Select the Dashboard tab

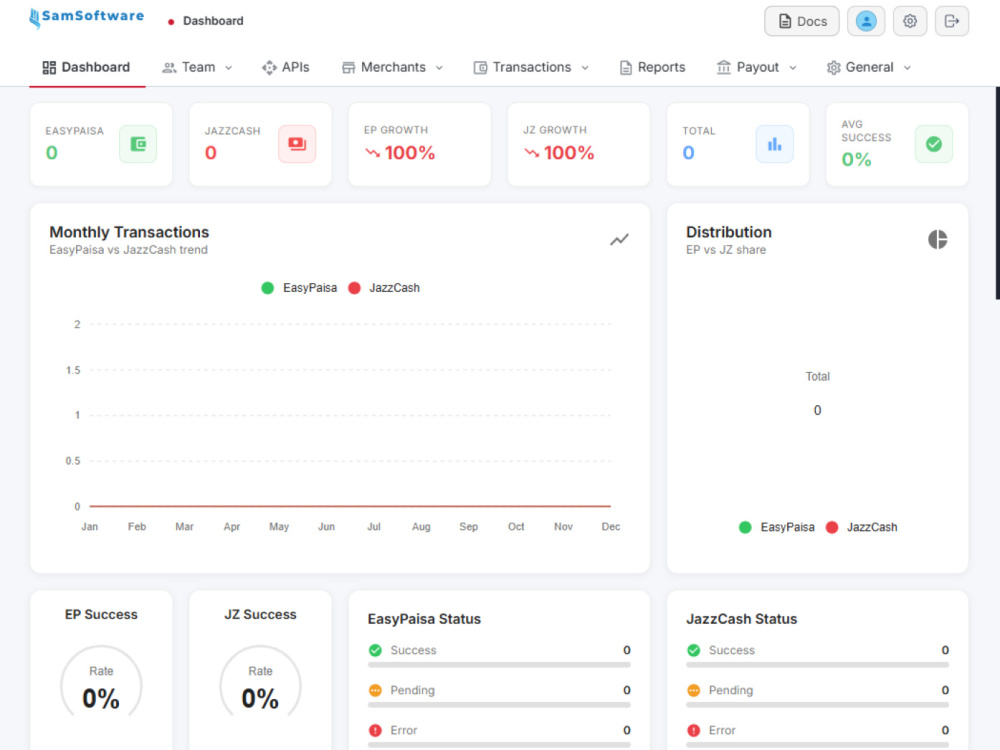pyautogui.click(x=87, y=67)
